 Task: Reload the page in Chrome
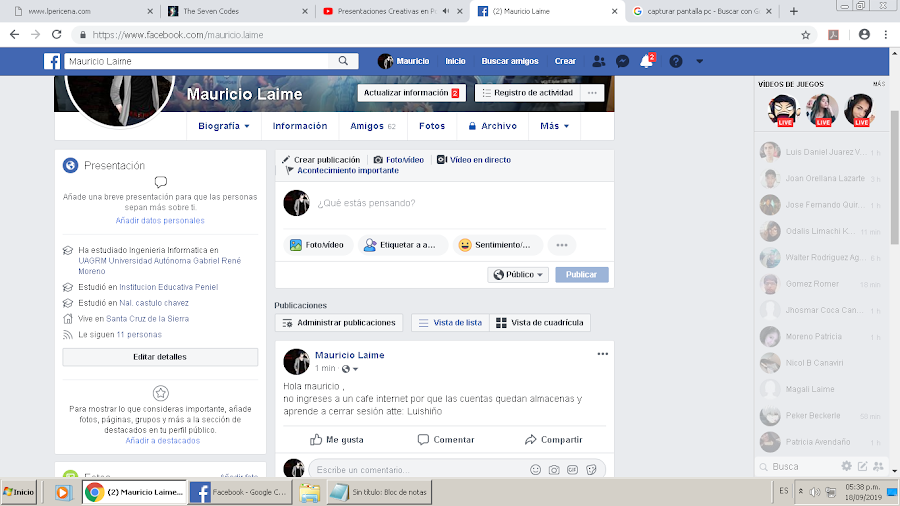click(x=56, y=34)
